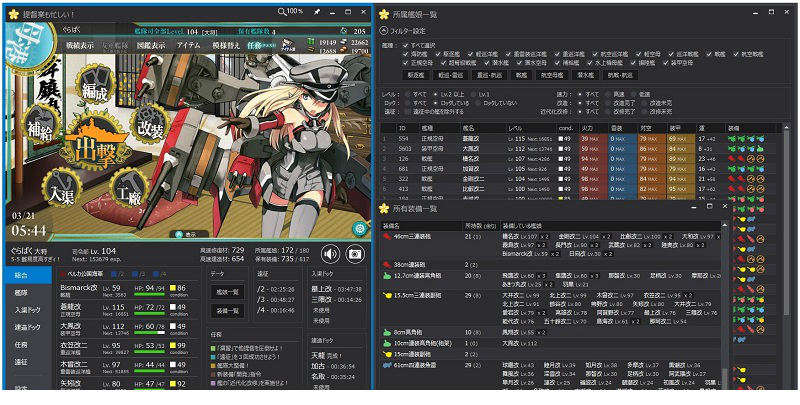Screen dimensions: 800x405
Task: Click the Bismarck改 HP bar in overview
Action: point(150,296)
